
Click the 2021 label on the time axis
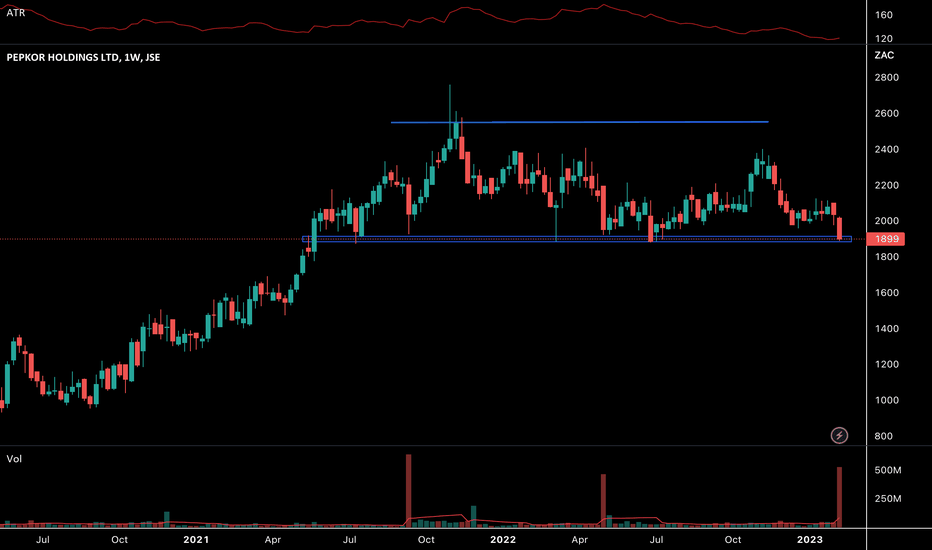tap(196, 540)
